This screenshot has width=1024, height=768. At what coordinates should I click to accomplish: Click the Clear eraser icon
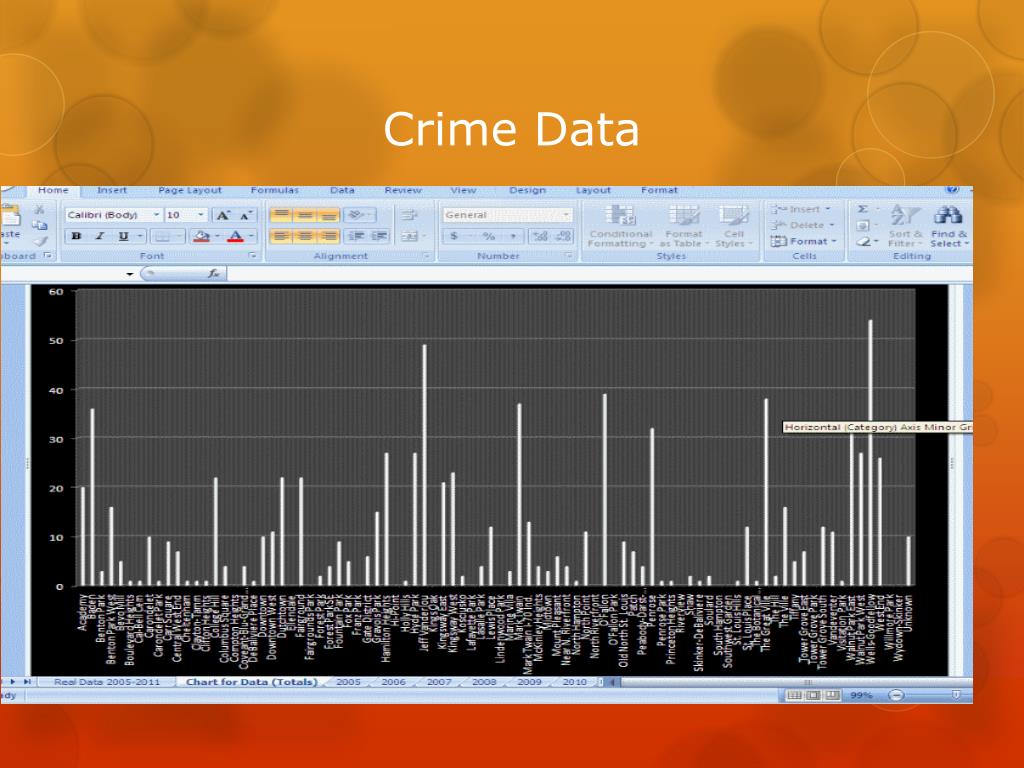pyautogui.click(x=863, y=241)
